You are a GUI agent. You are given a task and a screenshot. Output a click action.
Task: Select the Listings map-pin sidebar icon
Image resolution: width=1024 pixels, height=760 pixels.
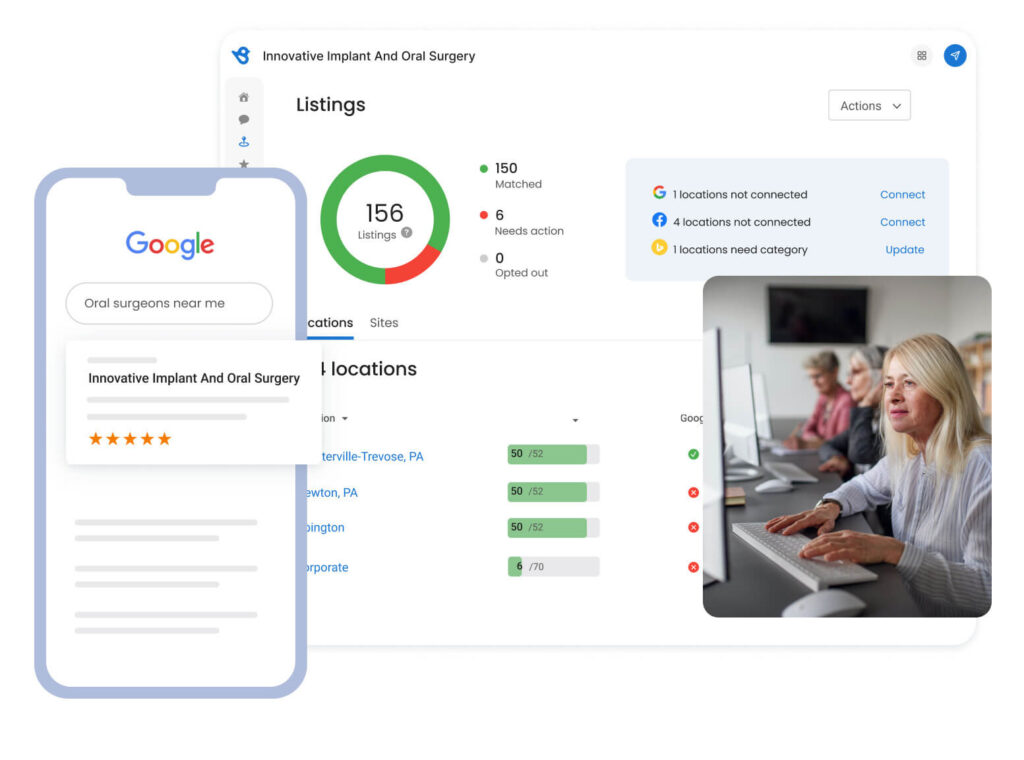tap(244, 142)
